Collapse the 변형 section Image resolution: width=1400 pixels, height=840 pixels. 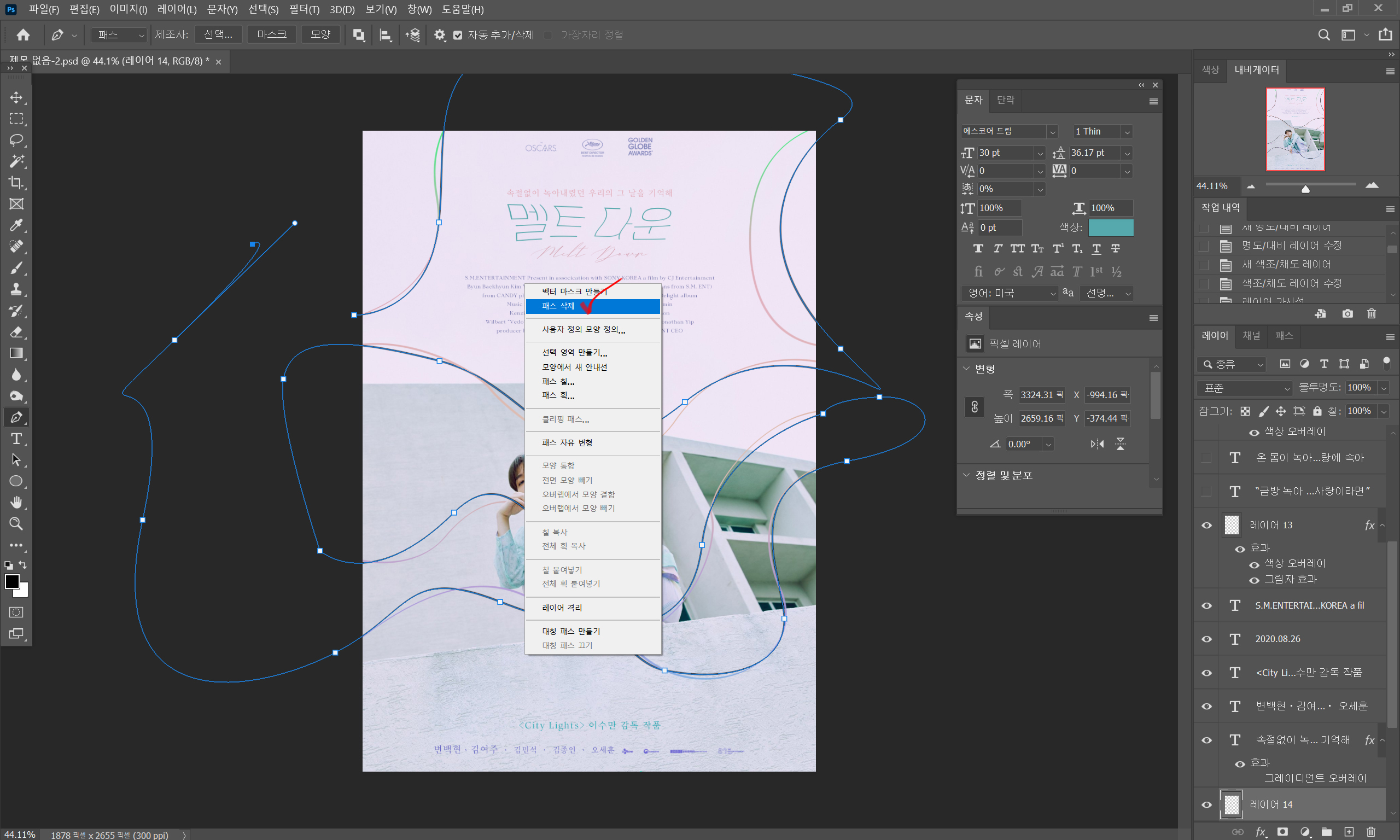(x=966, y=368)
